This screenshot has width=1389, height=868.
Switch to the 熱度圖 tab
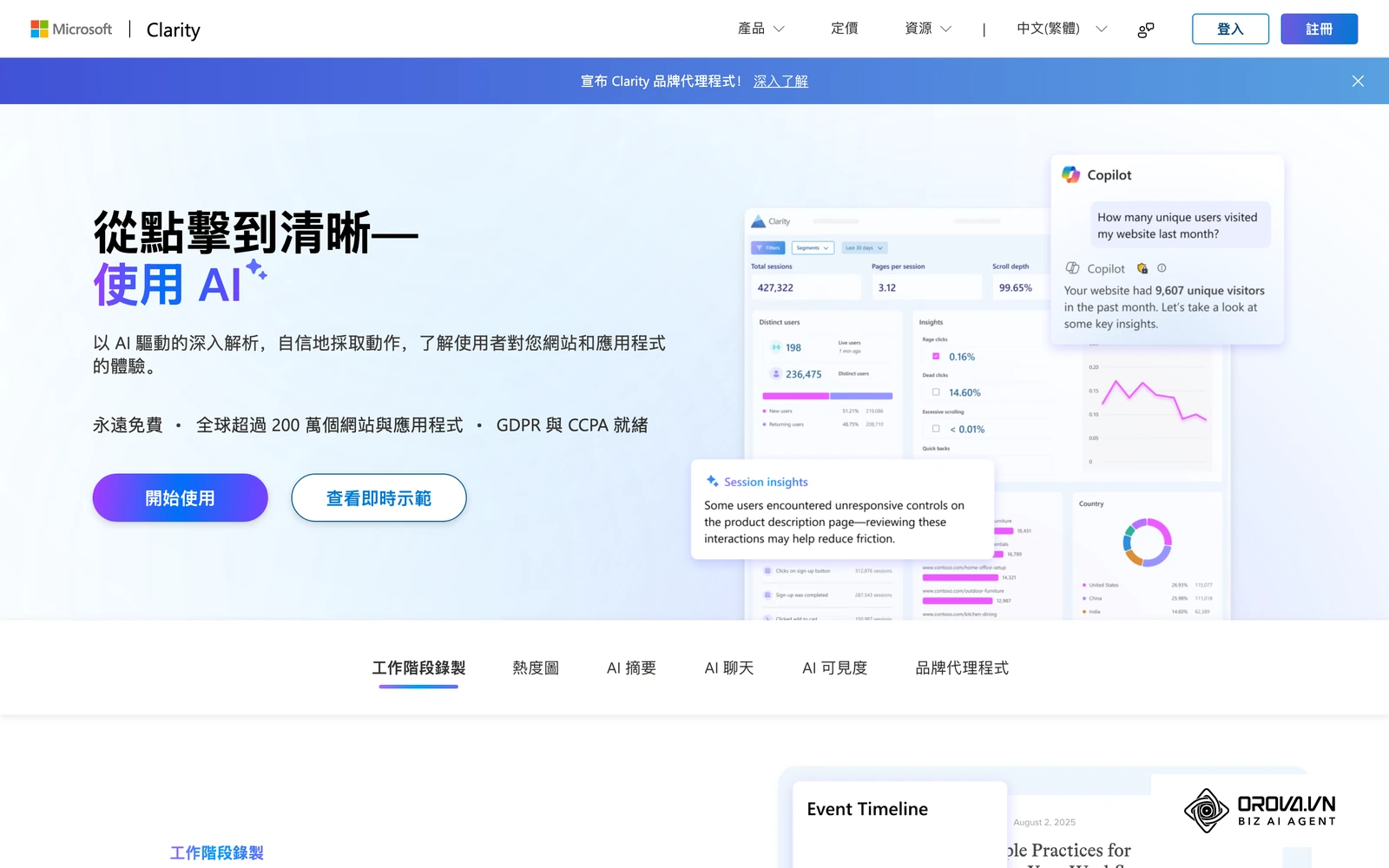536,667
